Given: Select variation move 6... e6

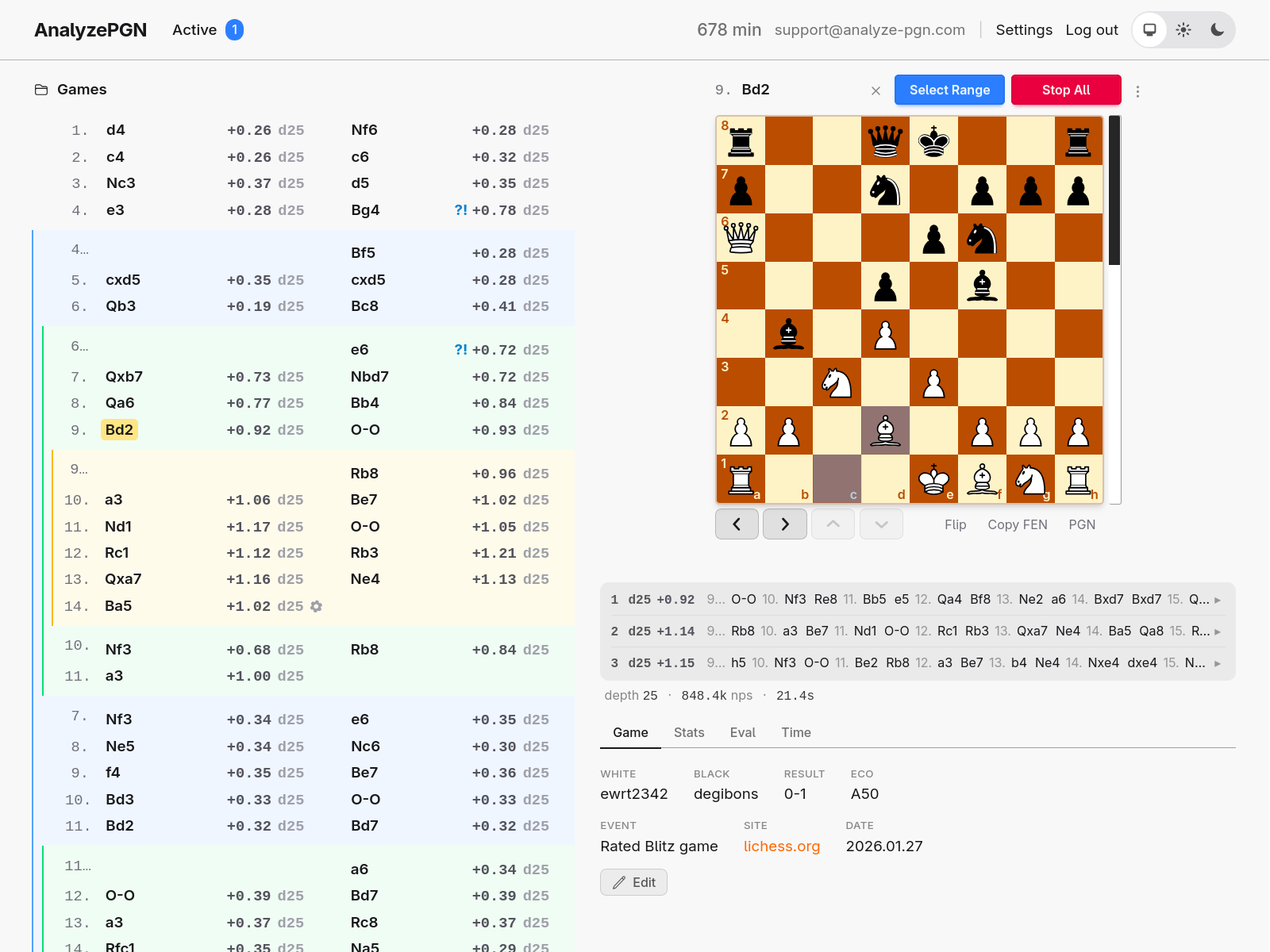Looking at the screenshot, I should point(360,350).
